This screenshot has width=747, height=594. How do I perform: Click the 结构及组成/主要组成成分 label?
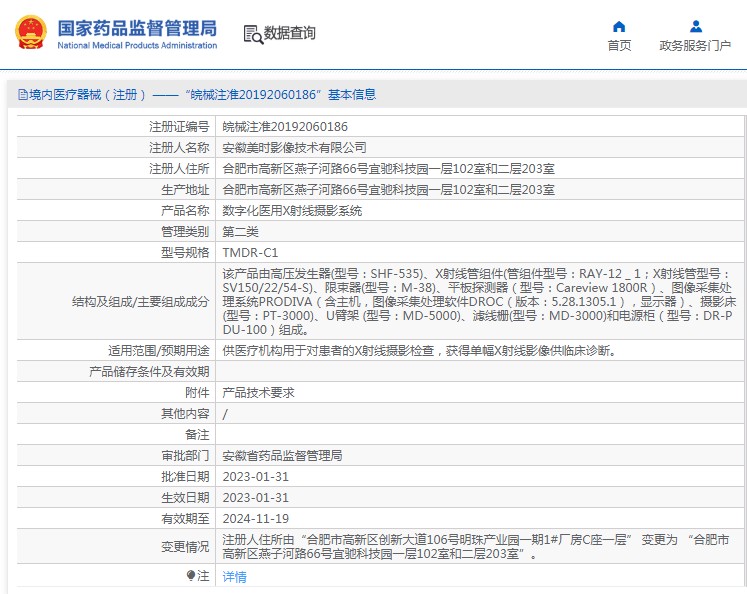[141, 302]
